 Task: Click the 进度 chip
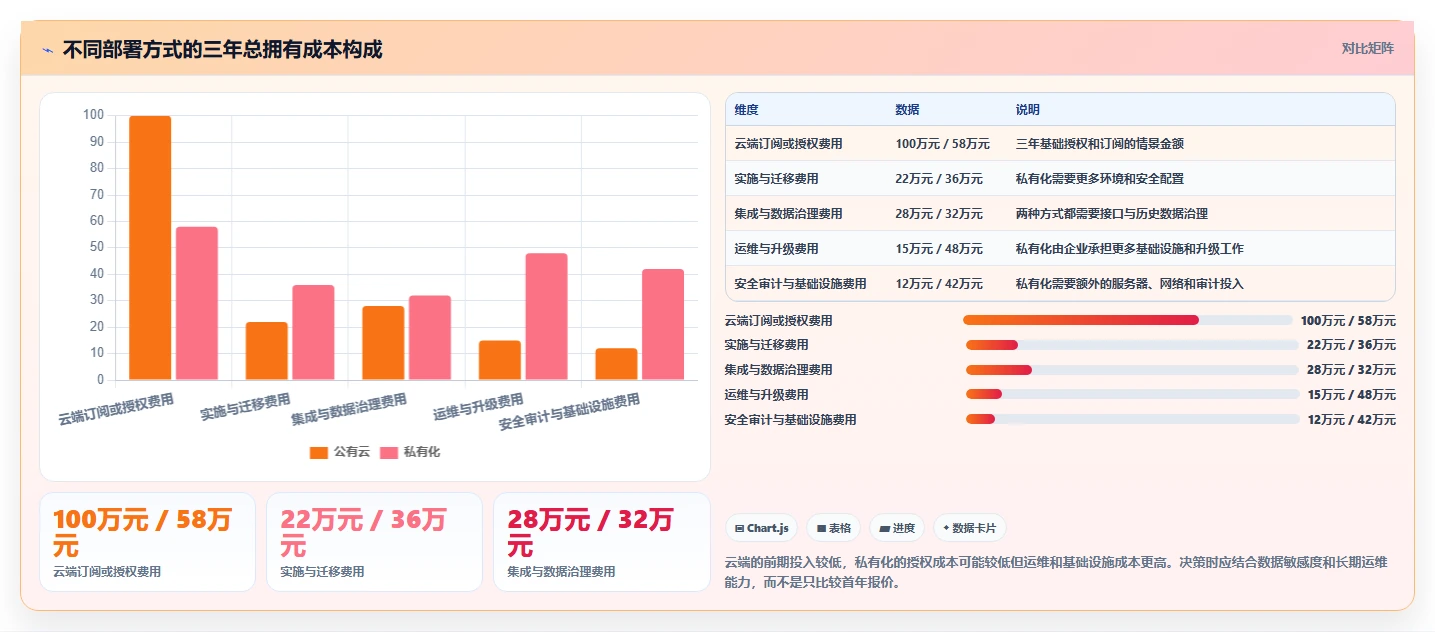897,528
